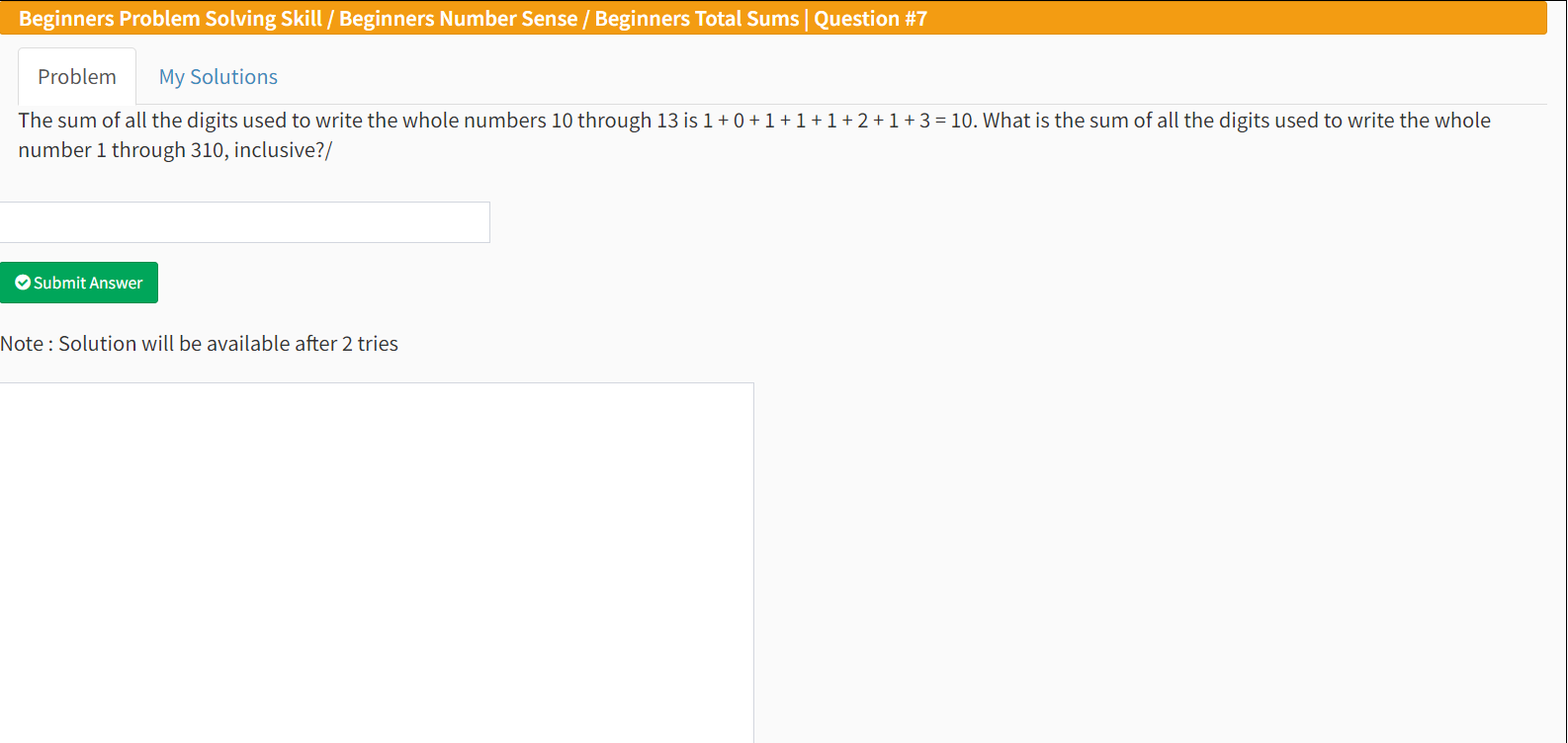The image size is (1568, 743).
Task: Click '10 through 13' in the problem statement
Action: 615,121
